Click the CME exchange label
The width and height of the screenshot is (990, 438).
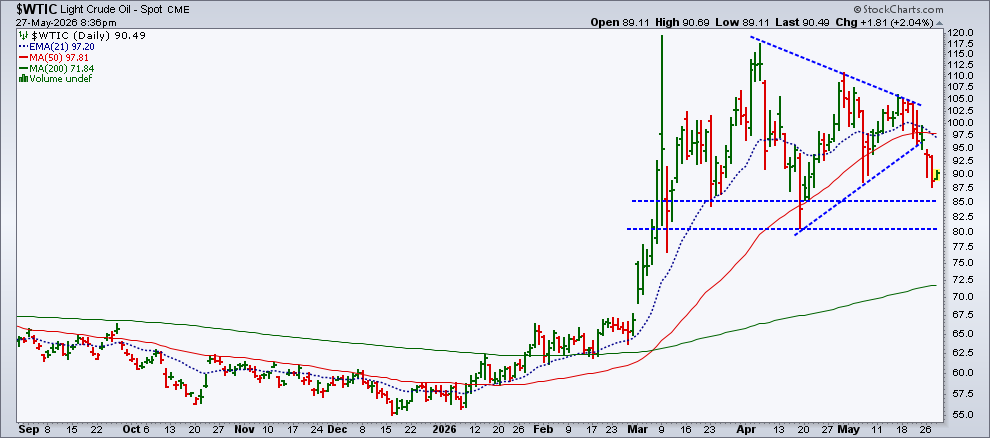pyautogui.click(x=181, y=10)
